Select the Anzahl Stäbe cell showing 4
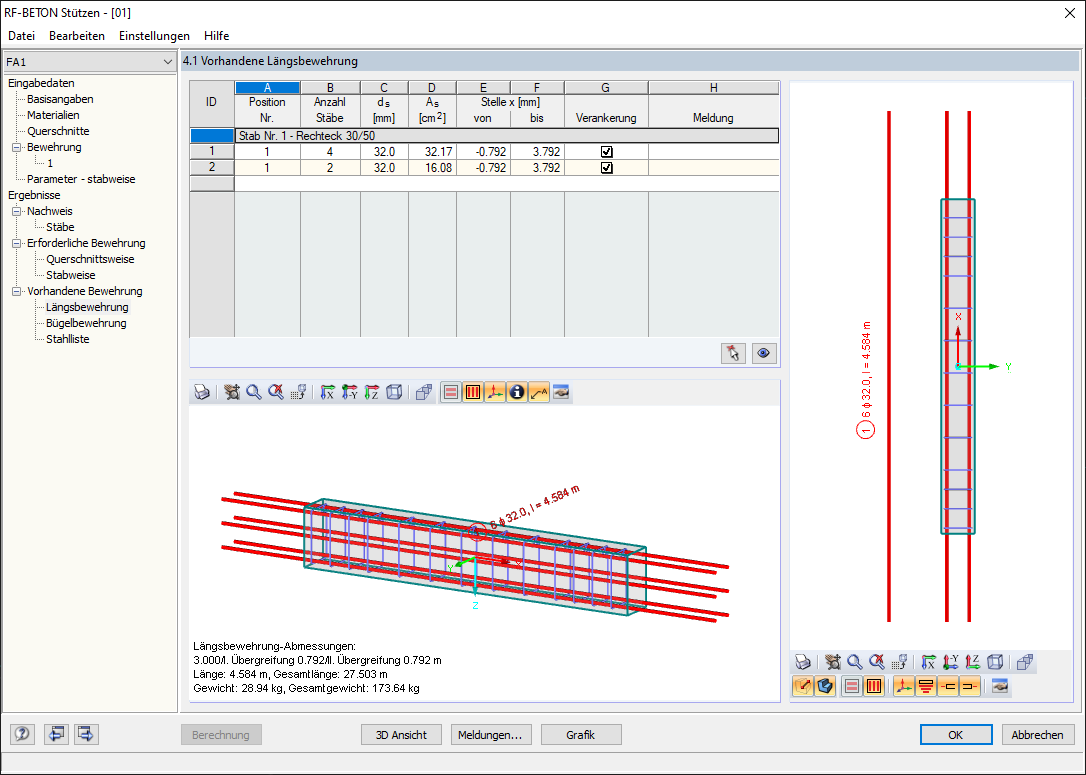Viewport: 1086px width, 775px height. click(x=330, y=152)
